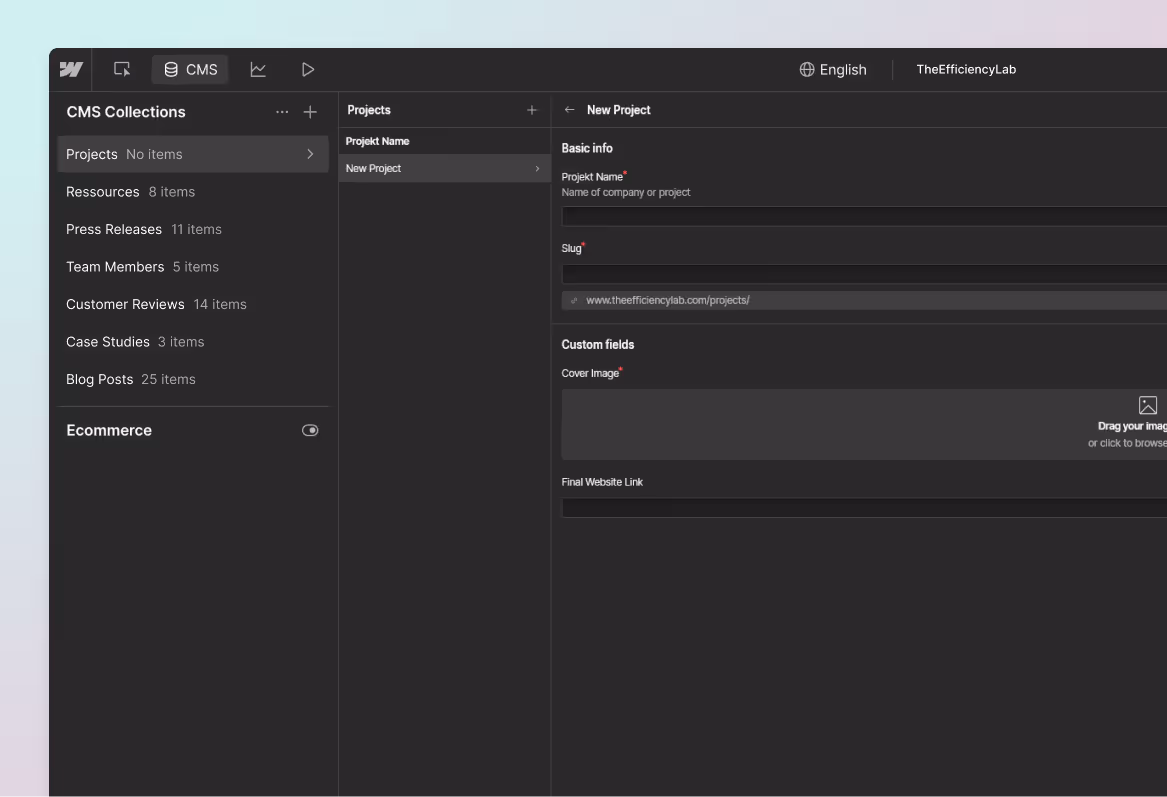1167x797 pixels.
Task: Click the plus icon to add a collection
Action: coord(310,111)
